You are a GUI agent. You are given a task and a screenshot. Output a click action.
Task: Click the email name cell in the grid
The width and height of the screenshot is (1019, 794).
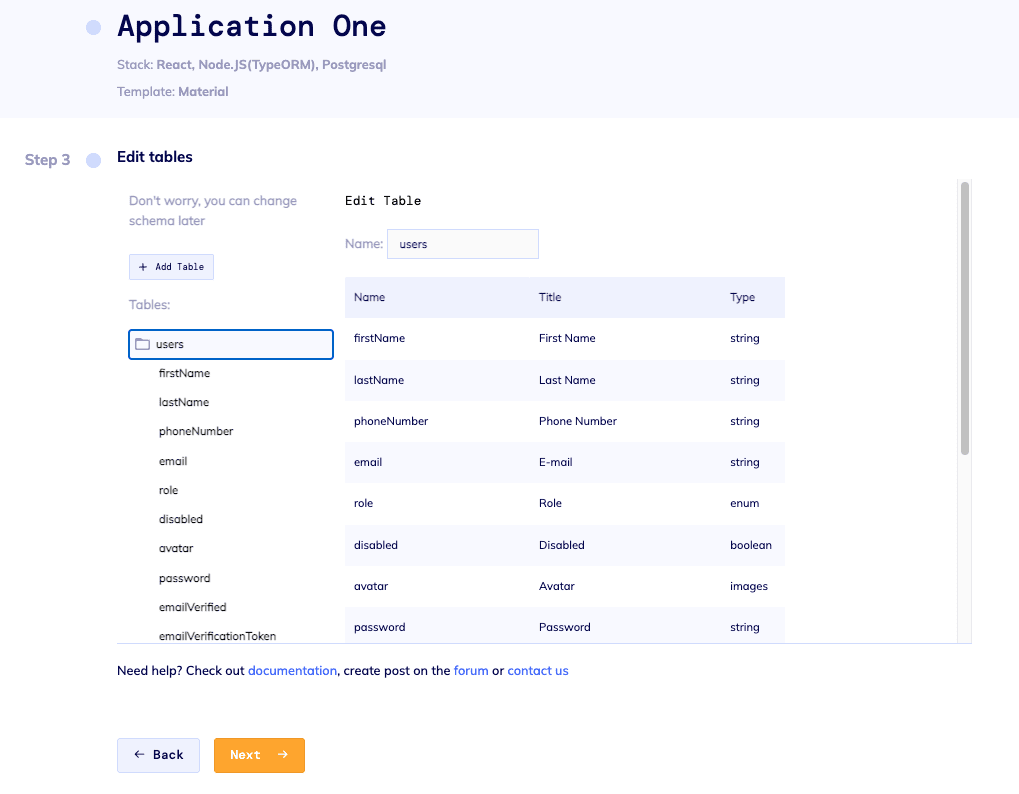368,463
